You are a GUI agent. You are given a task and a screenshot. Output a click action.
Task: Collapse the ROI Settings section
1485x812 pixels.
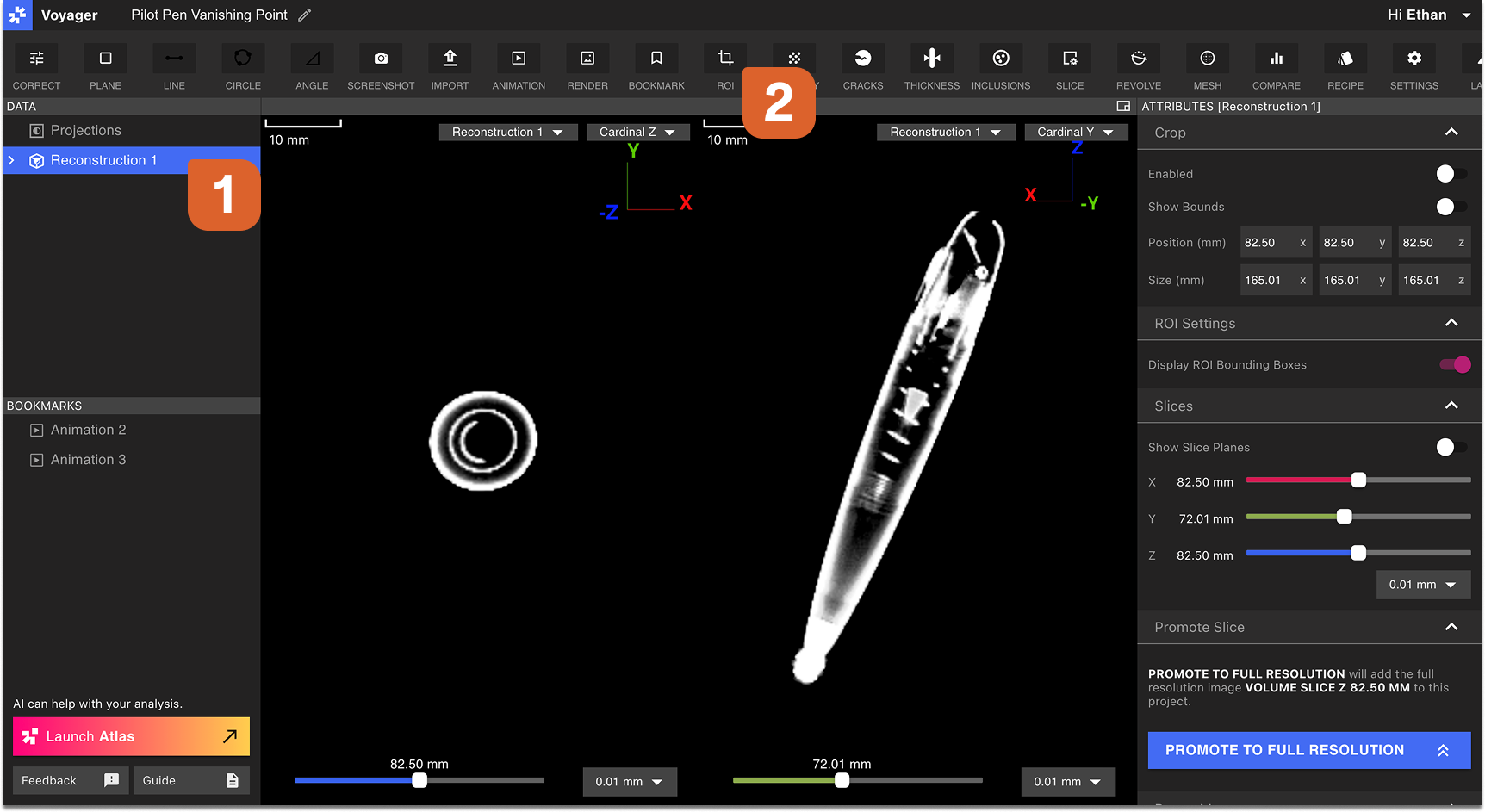point(1451,323)
